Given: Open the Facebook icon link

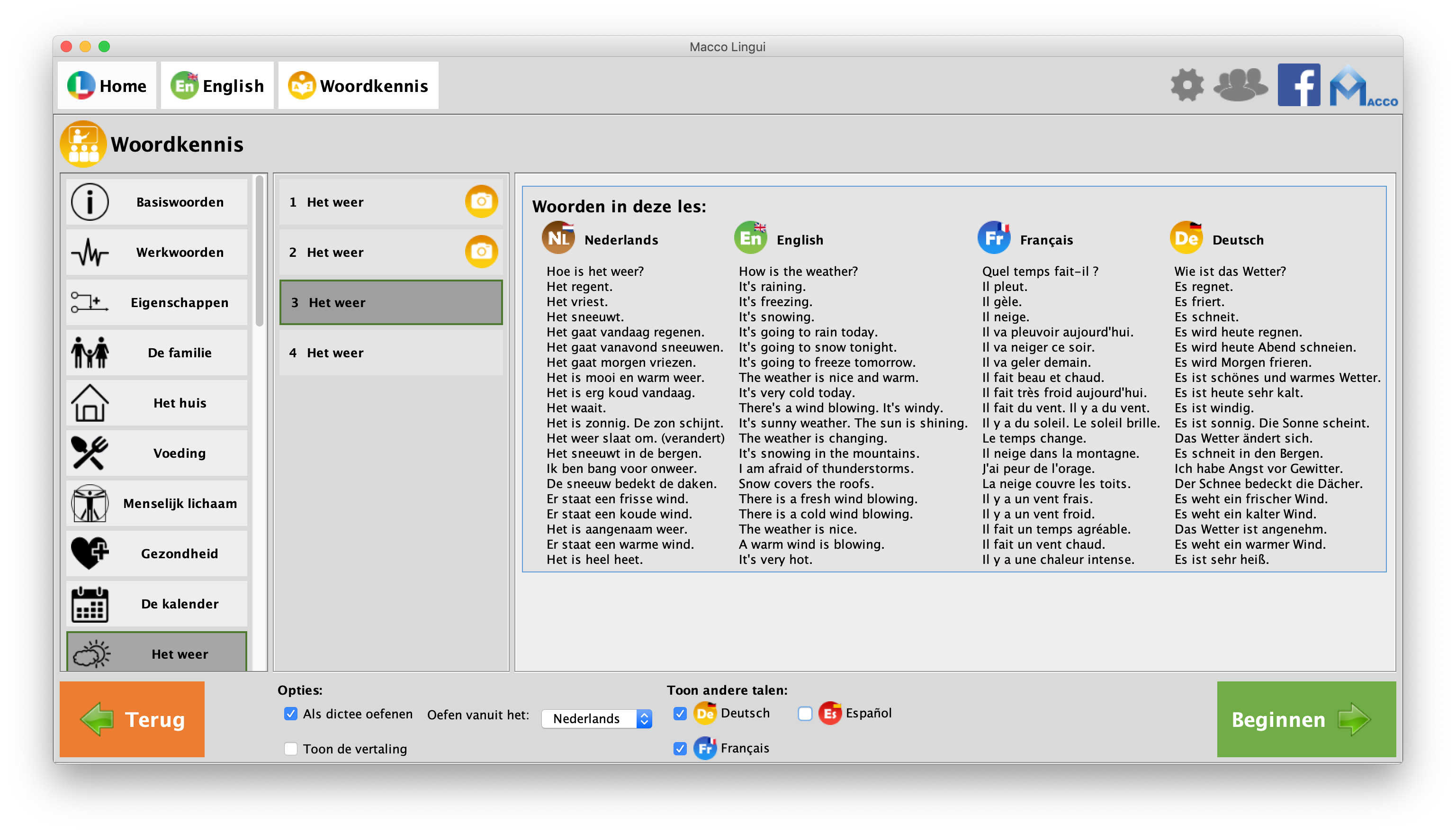Looking at the screenshot, I should (x=1299, y=85).
